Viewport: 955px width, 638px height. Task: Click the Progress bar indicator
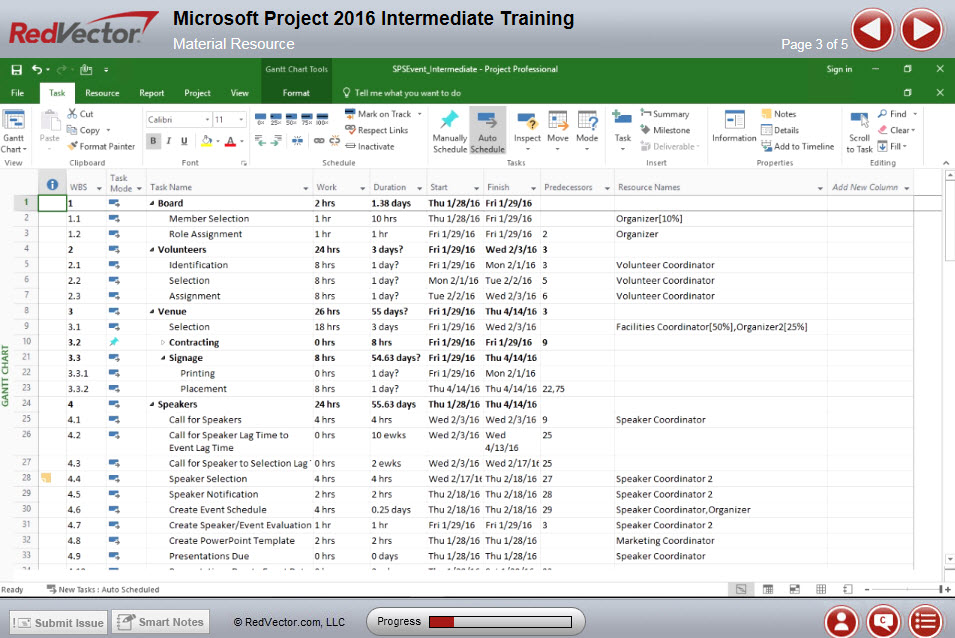tap(476, 621)
